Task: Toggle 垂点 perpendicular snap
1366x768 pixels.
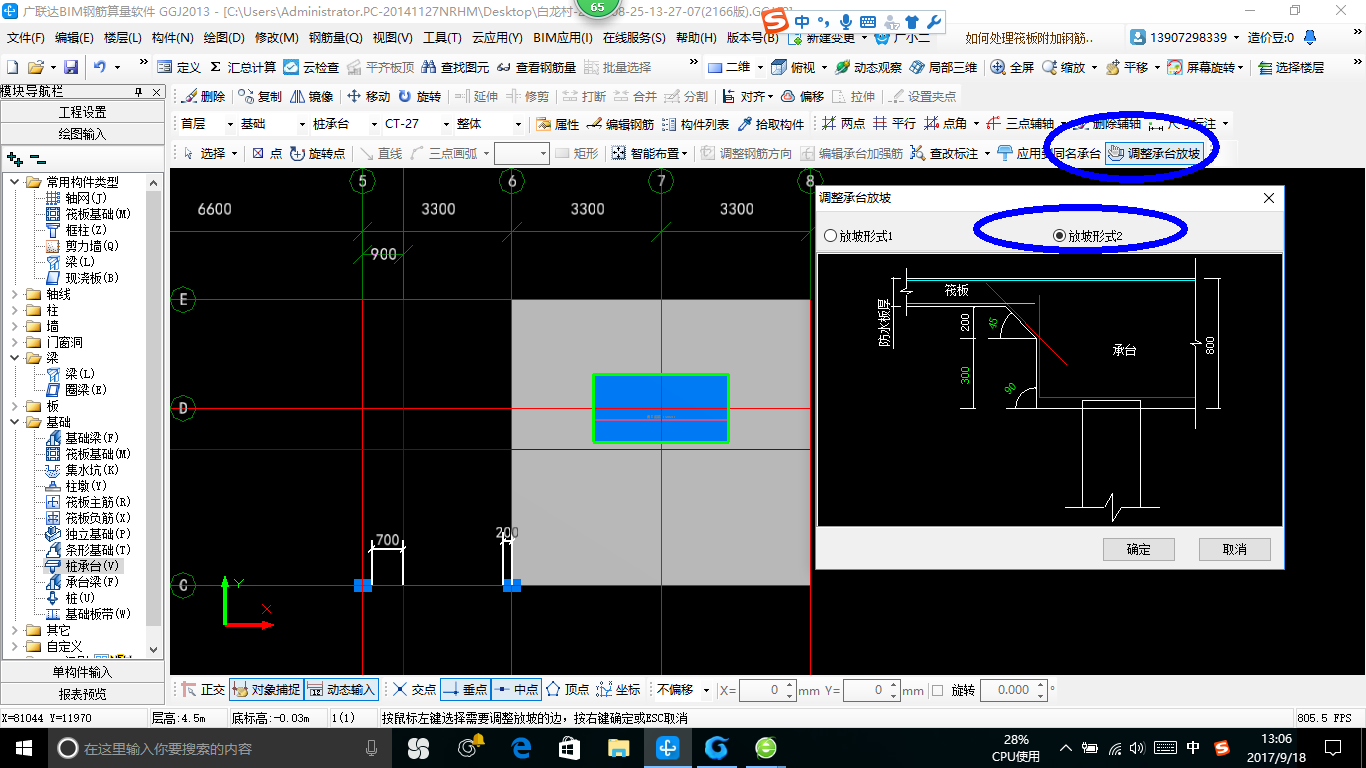Action: click(x=465, y=690)
